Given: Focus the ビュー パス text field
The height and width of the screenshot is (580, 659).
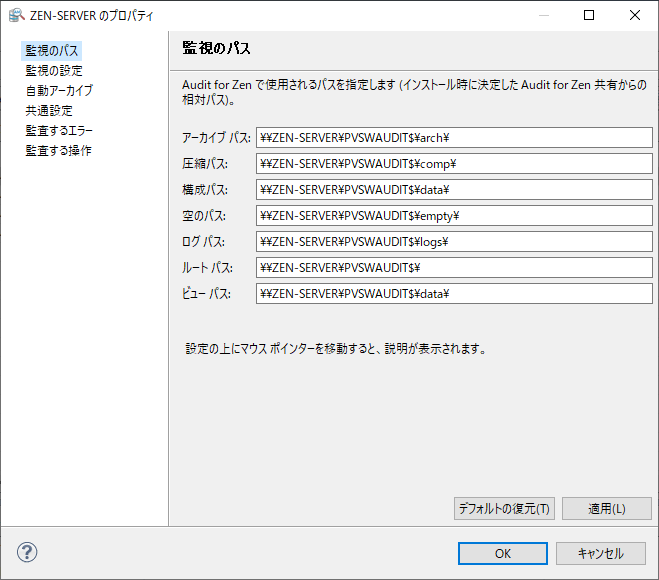Looking at the screenshot, I should (x=453, y=294).
